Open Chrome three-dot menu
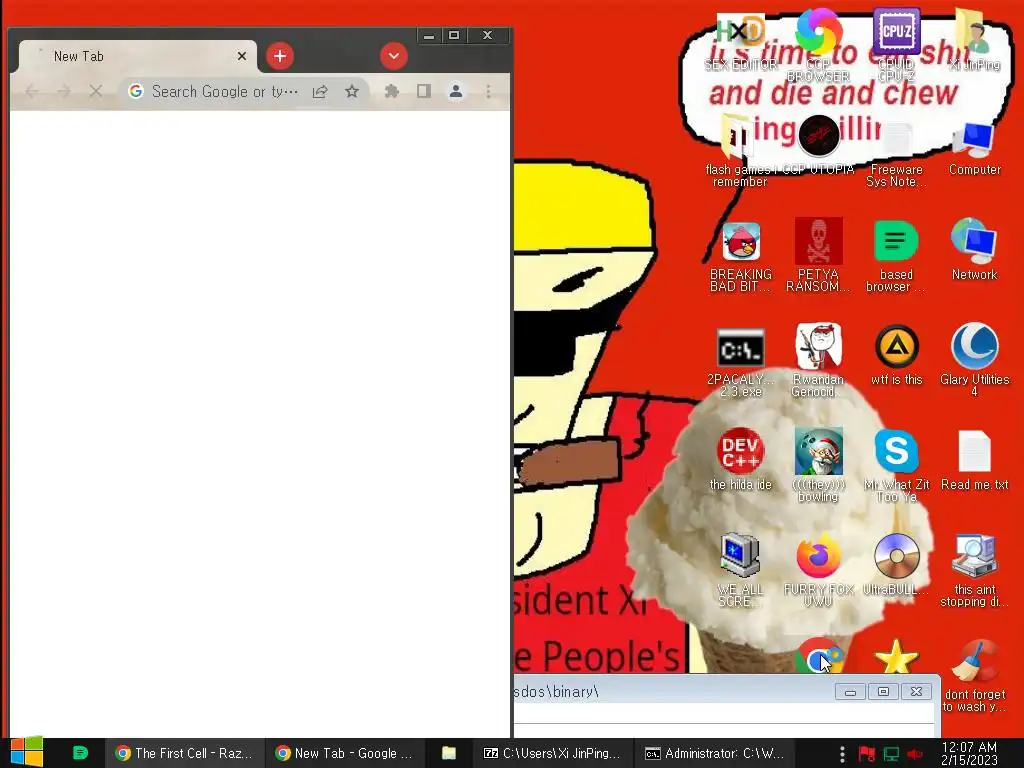Image resolution: width=1024 pixels, height=768 pixels. click(488, 91)
